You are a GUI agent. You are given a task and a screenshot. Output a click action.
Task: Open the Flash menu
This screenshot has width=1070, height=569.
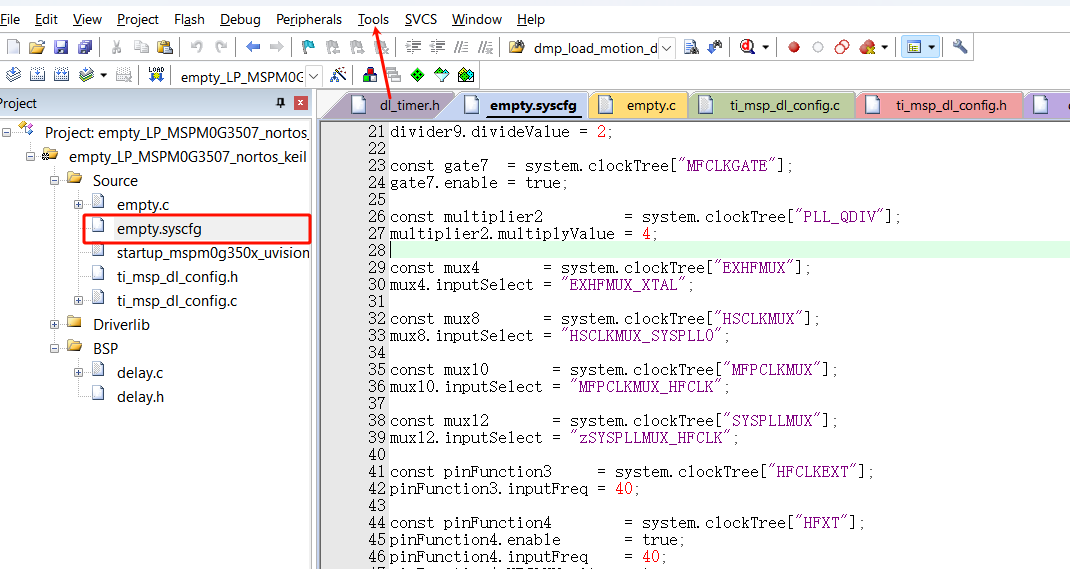pyautogui.click(x=189, y=19)
